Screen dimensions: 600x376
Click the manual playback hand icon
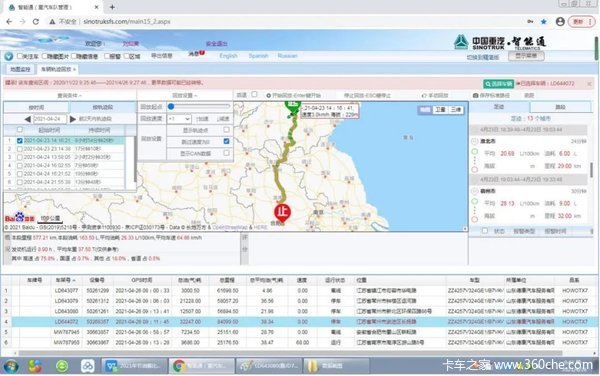pos(424,95)
